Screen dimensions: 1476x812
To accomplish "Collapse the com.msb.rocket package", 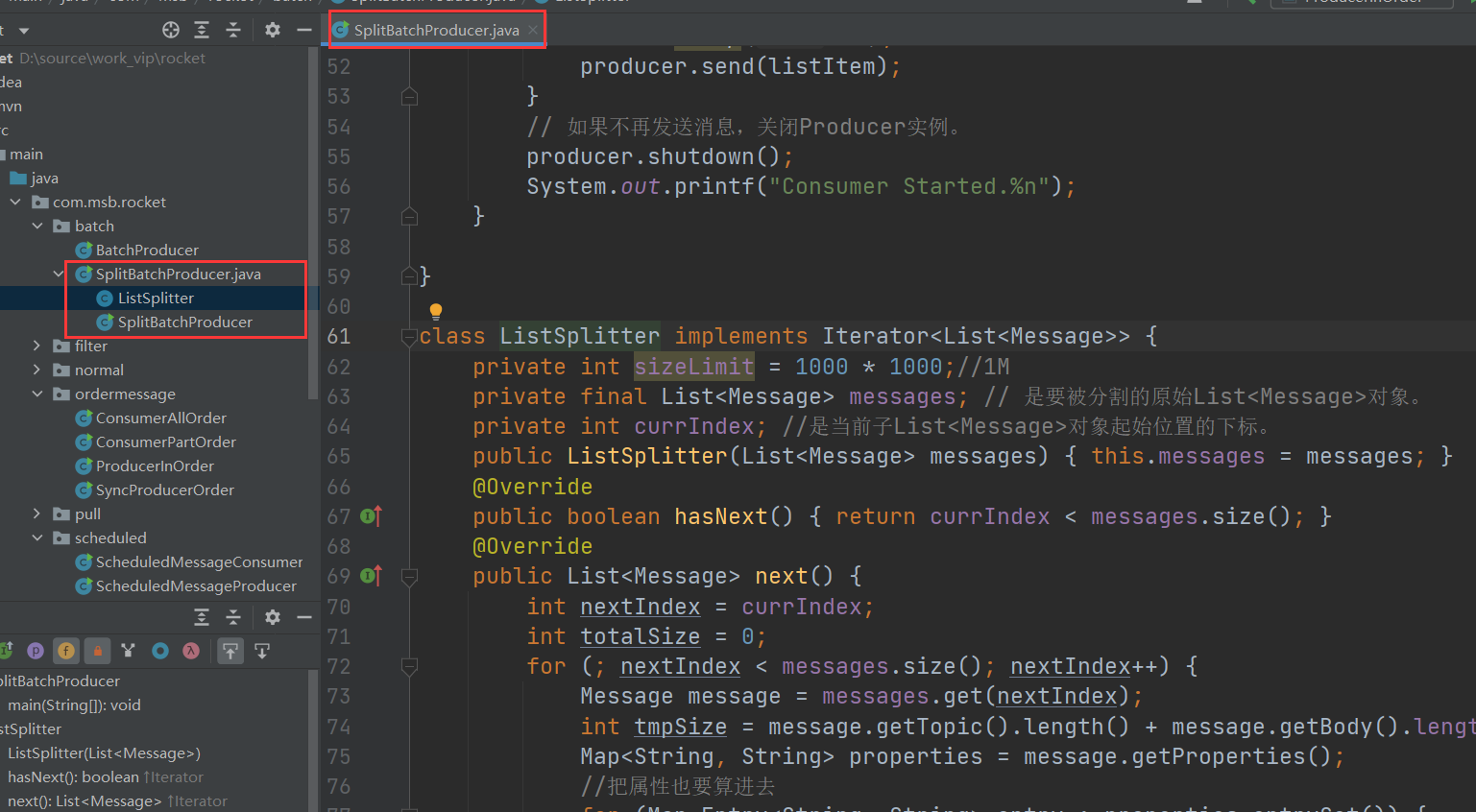I will (15, 202).
